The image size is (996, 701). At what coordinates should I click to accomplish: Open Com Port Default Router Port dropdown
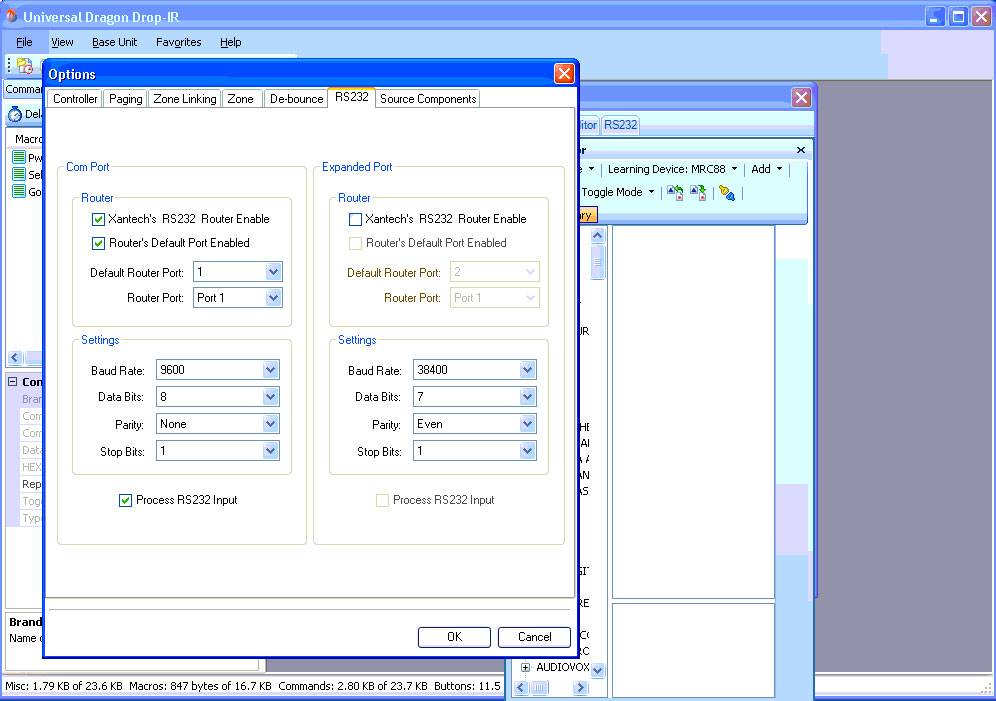pyautogui.click(x=273, y=272)
